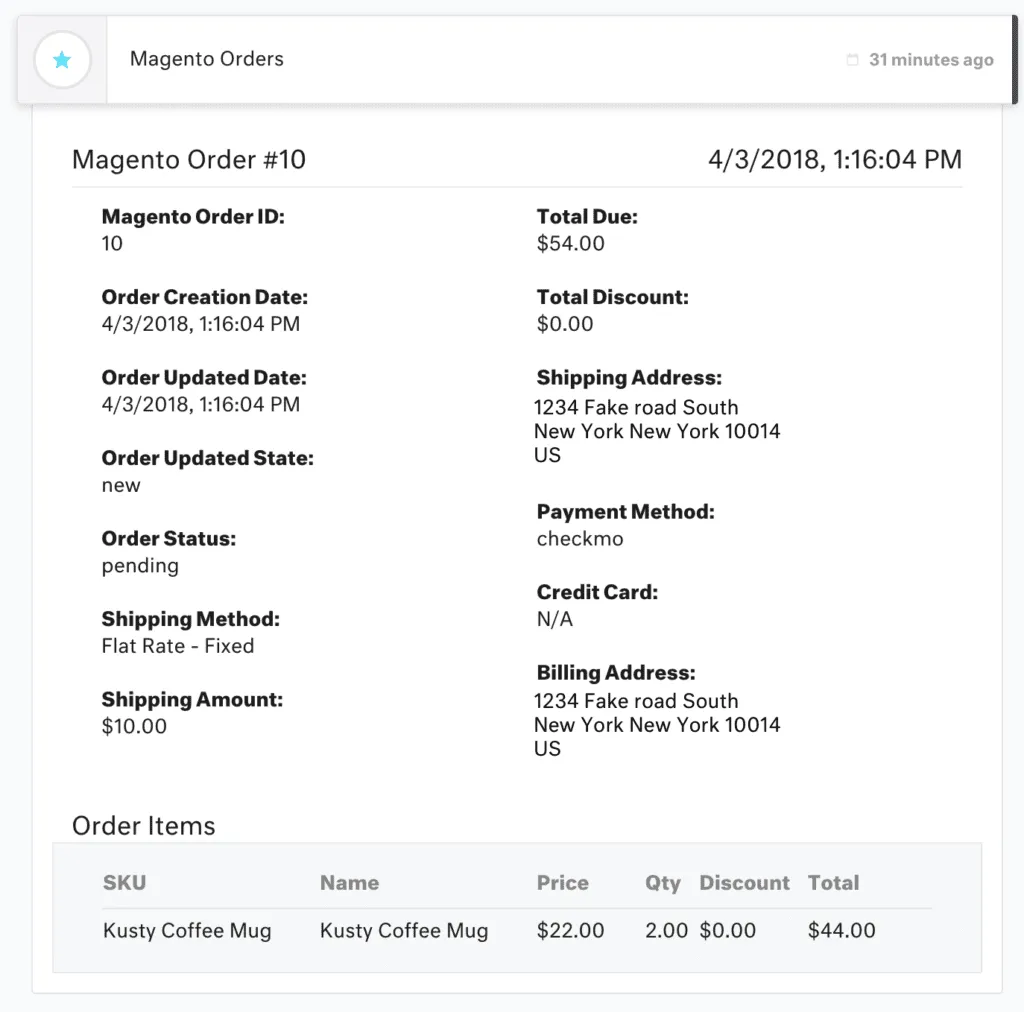The height and width of the screenshot is (1012, 1024).
Task: Select the Kusty Coffee Mug SKU cell
Action: pos(187,931)
